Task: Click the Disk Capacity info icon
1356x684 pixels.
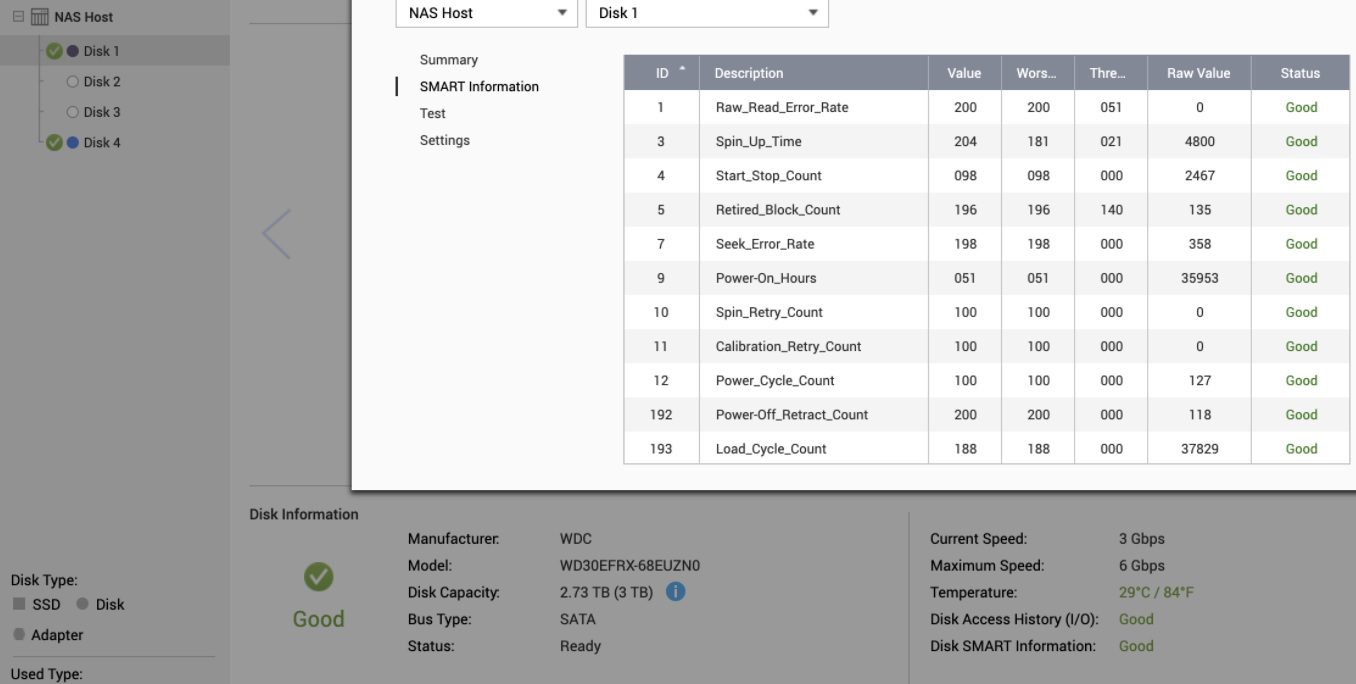Action: point(675,592)
